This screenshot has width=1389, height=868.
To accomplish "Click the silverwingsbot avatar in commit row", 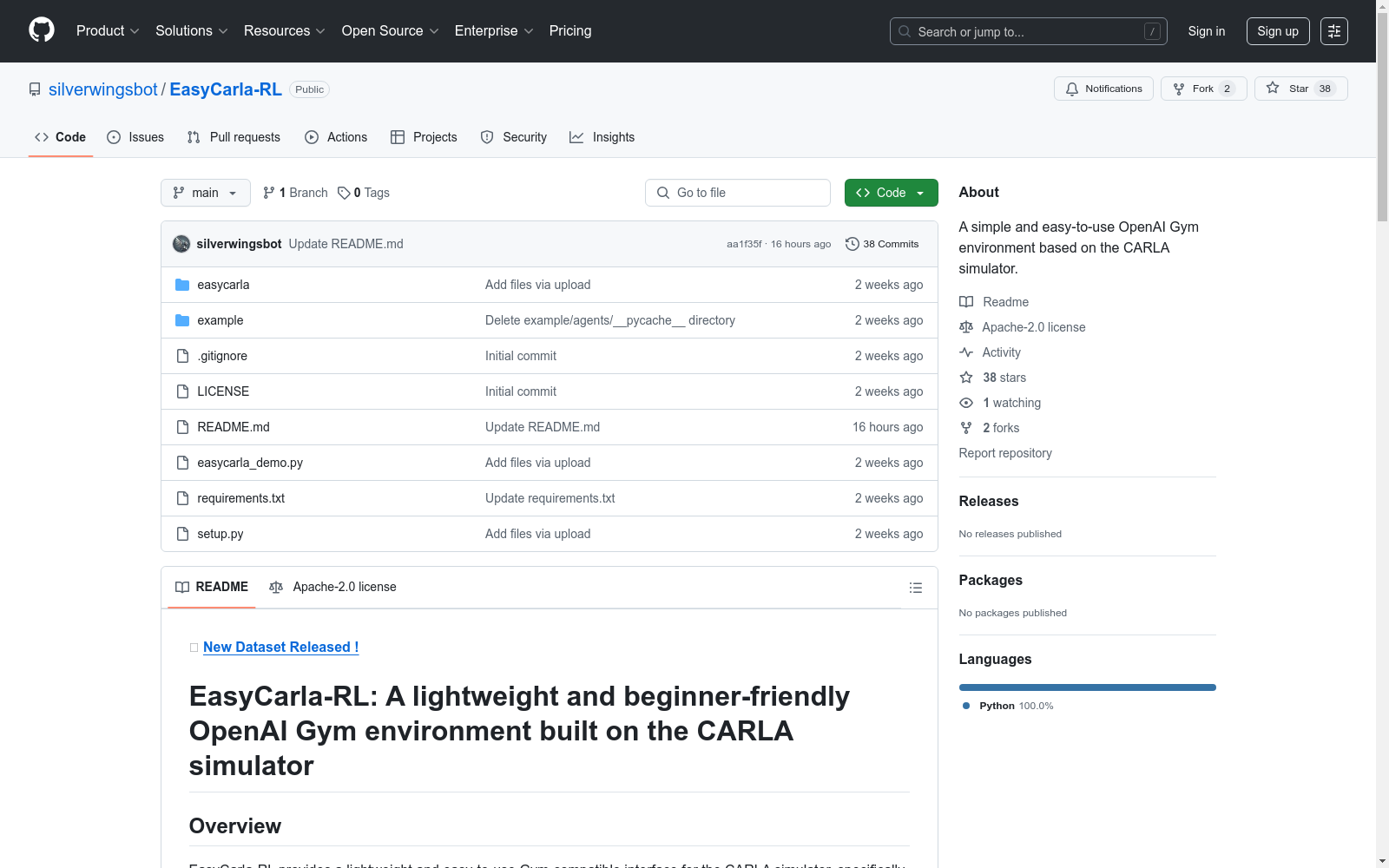I will coord(181,244).
